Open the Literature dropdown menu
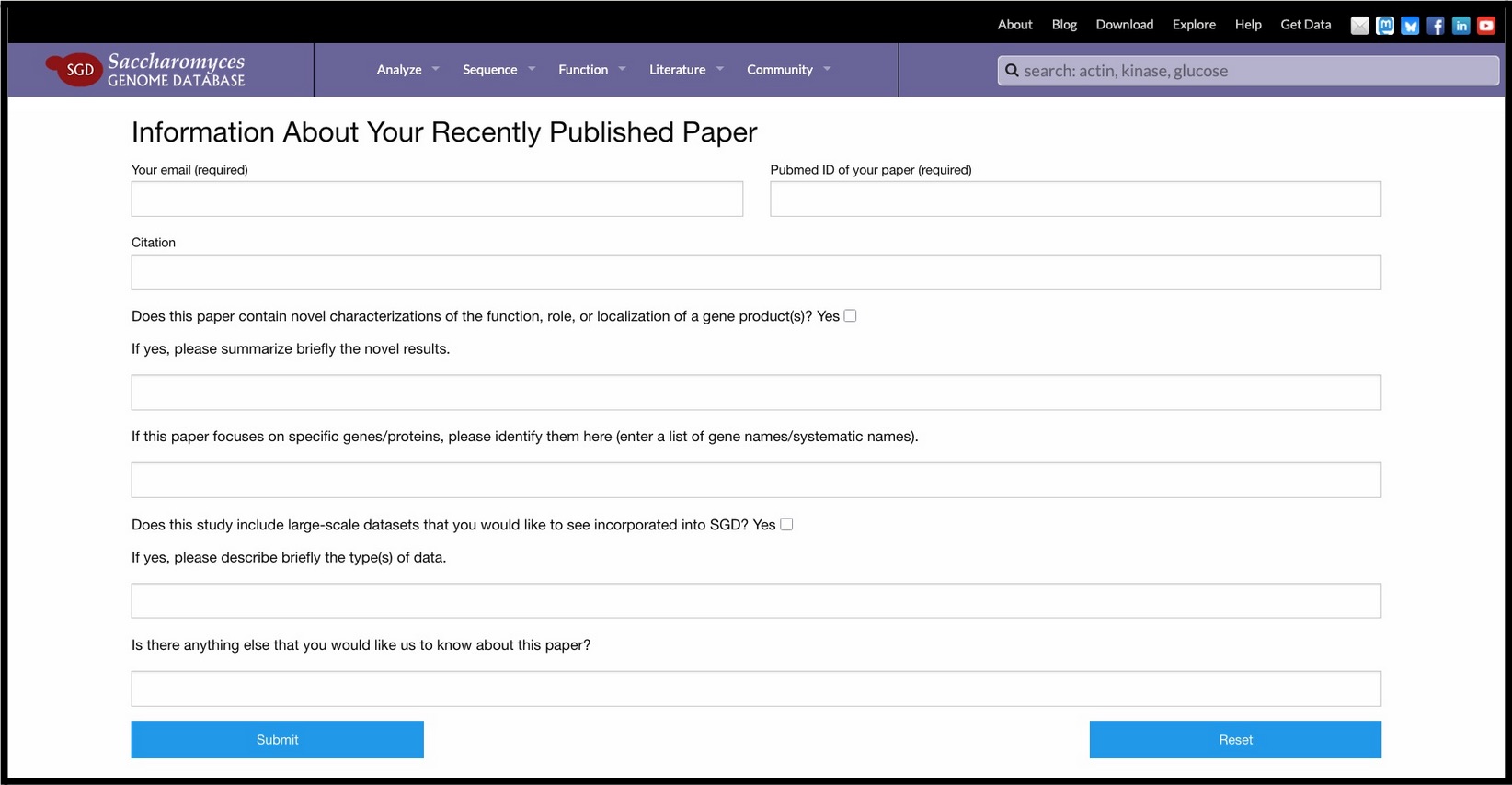The height and width of the screenshot is (785, 1512). coord(686,70)
